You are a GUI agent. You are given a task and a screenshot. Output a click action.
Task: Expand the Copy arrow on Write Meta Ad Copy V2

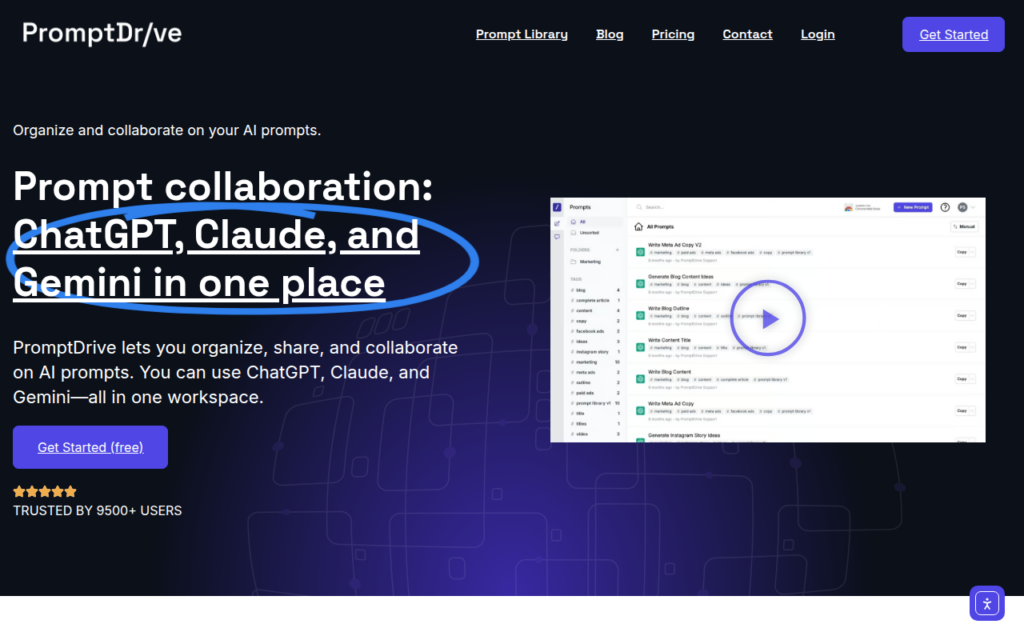tap(972, 252)
